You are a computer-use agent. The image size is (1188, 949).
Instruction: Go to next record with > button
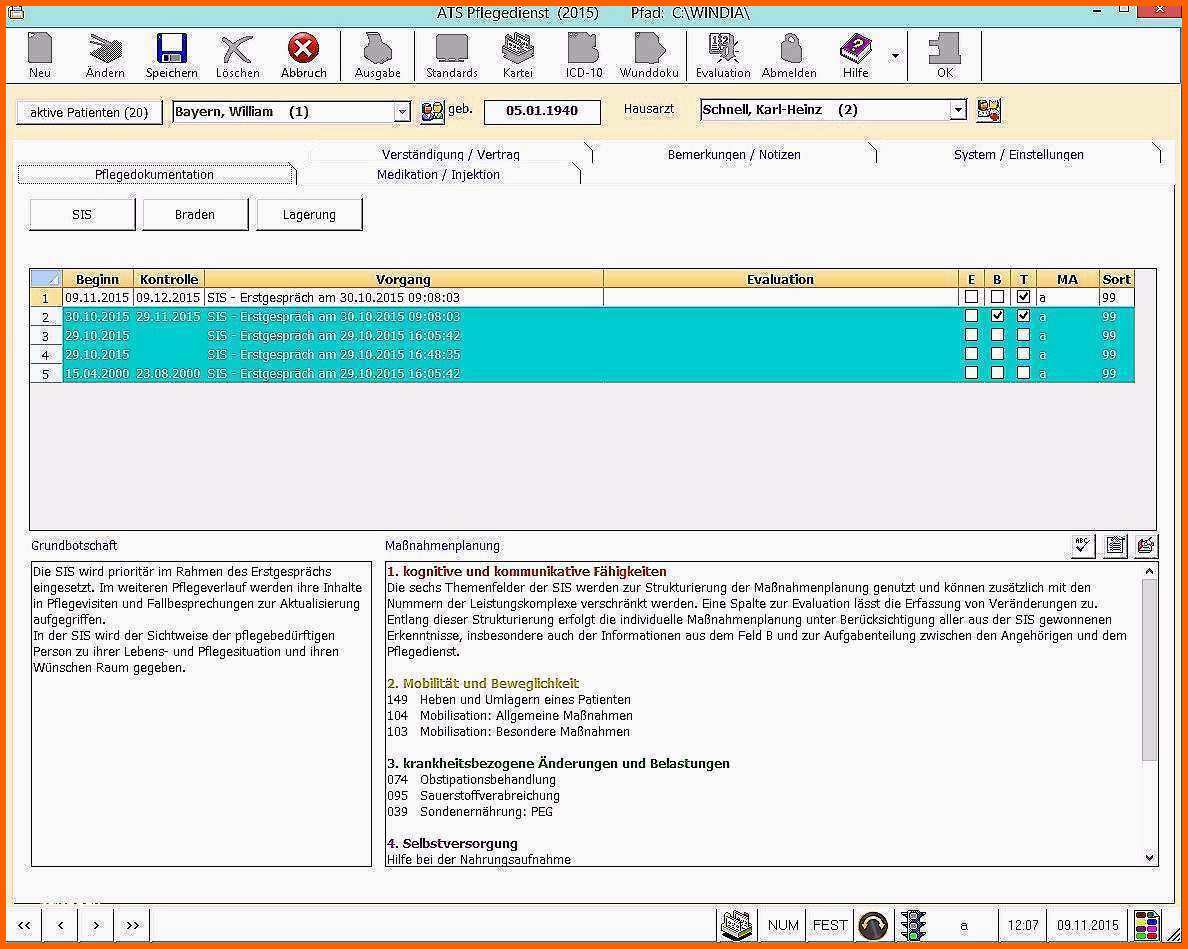(95, 925)
